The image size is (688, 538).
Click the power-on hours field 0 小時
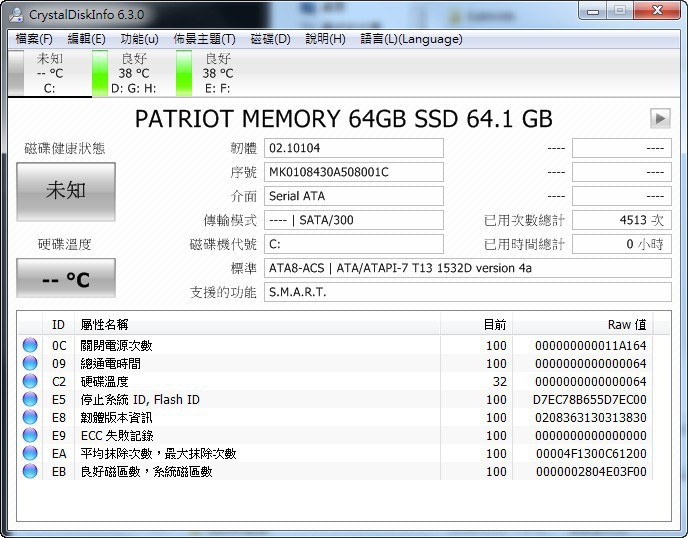(x=622, y=244)
